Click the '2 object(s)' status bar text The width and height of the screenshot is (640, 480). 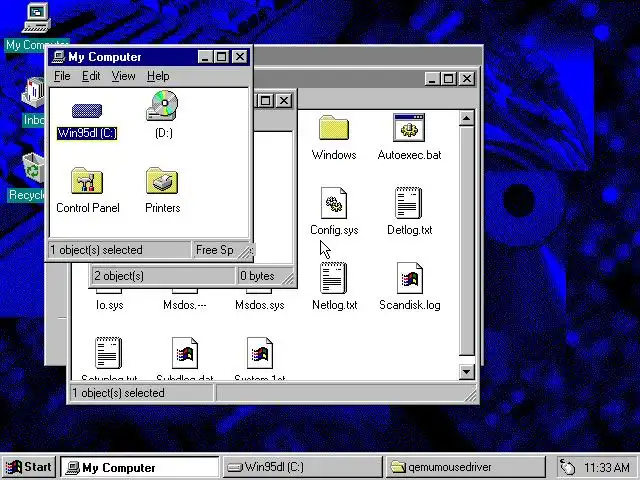[119, 276]
